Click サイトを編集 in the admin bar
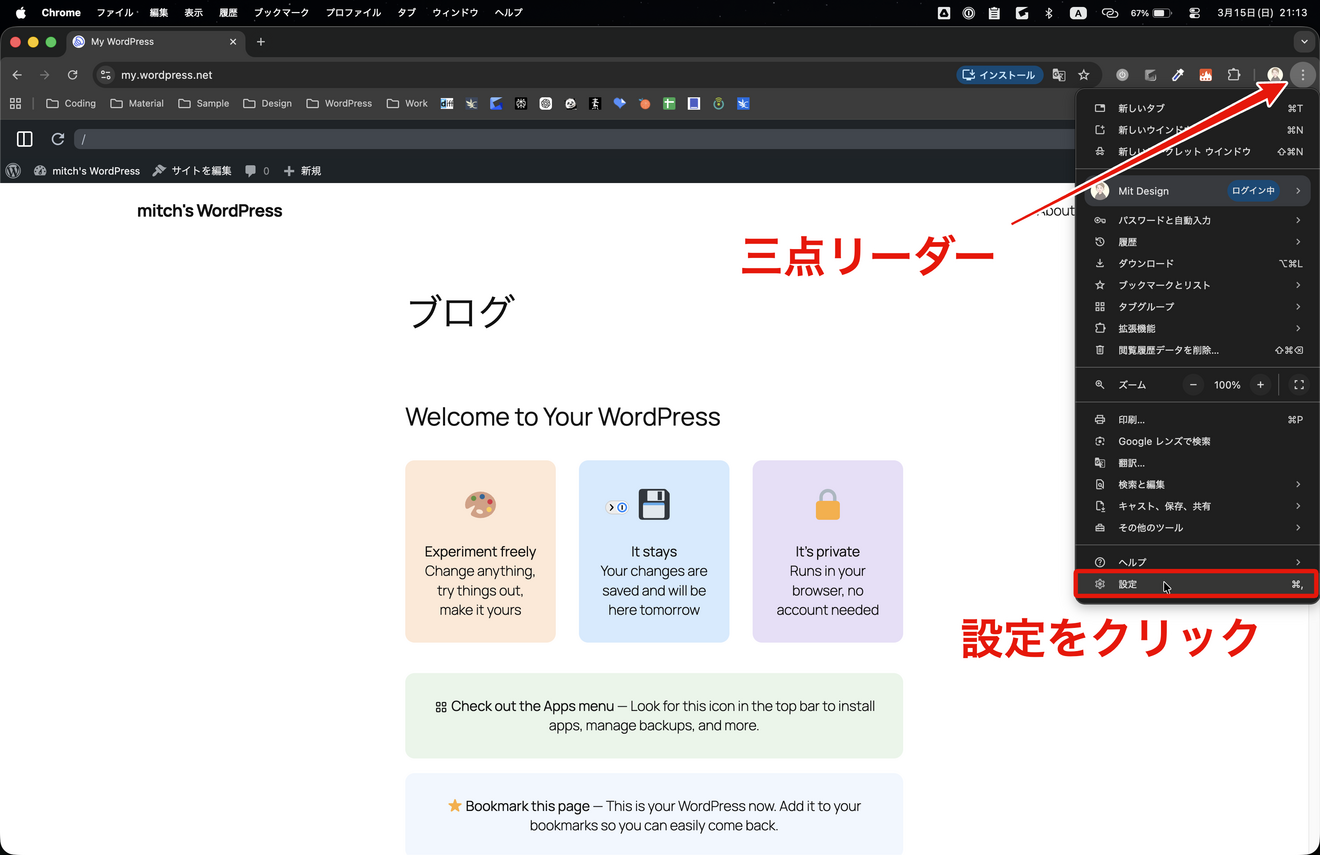This screenshot has height=855, width=1320. click(192, 171)
